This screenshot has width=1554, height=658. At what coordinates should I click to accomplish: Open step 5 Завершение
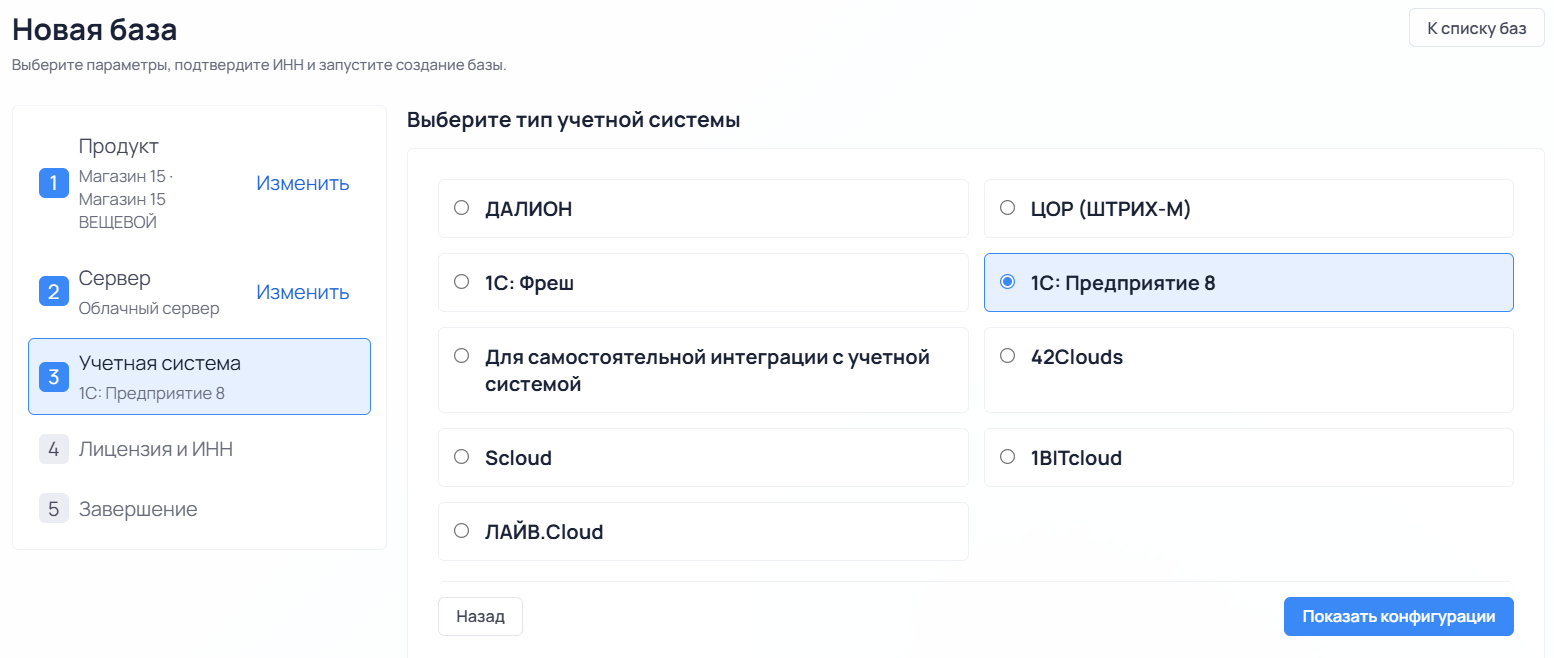pos(200,509)
